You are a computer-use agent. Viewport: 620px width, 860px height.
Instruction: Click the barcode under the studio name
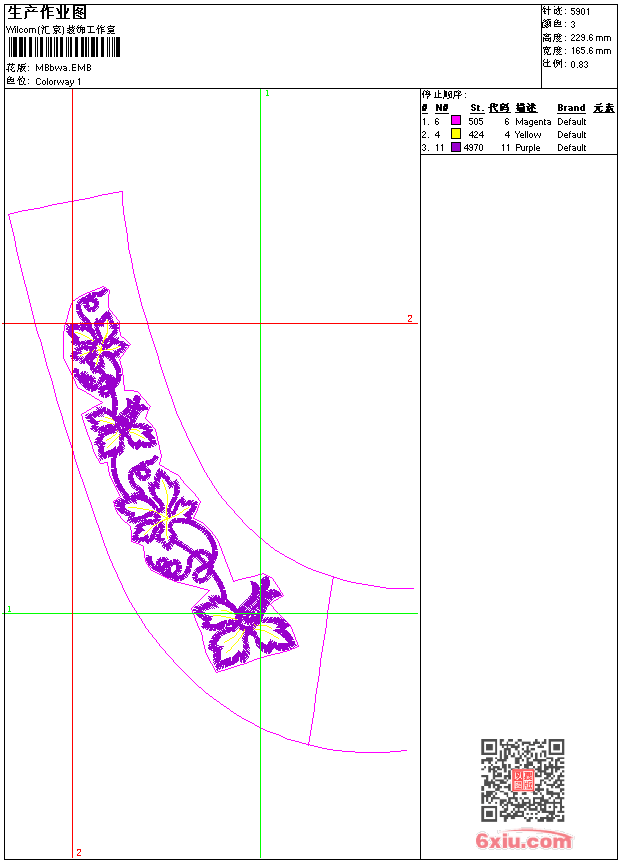click(64, 47)
